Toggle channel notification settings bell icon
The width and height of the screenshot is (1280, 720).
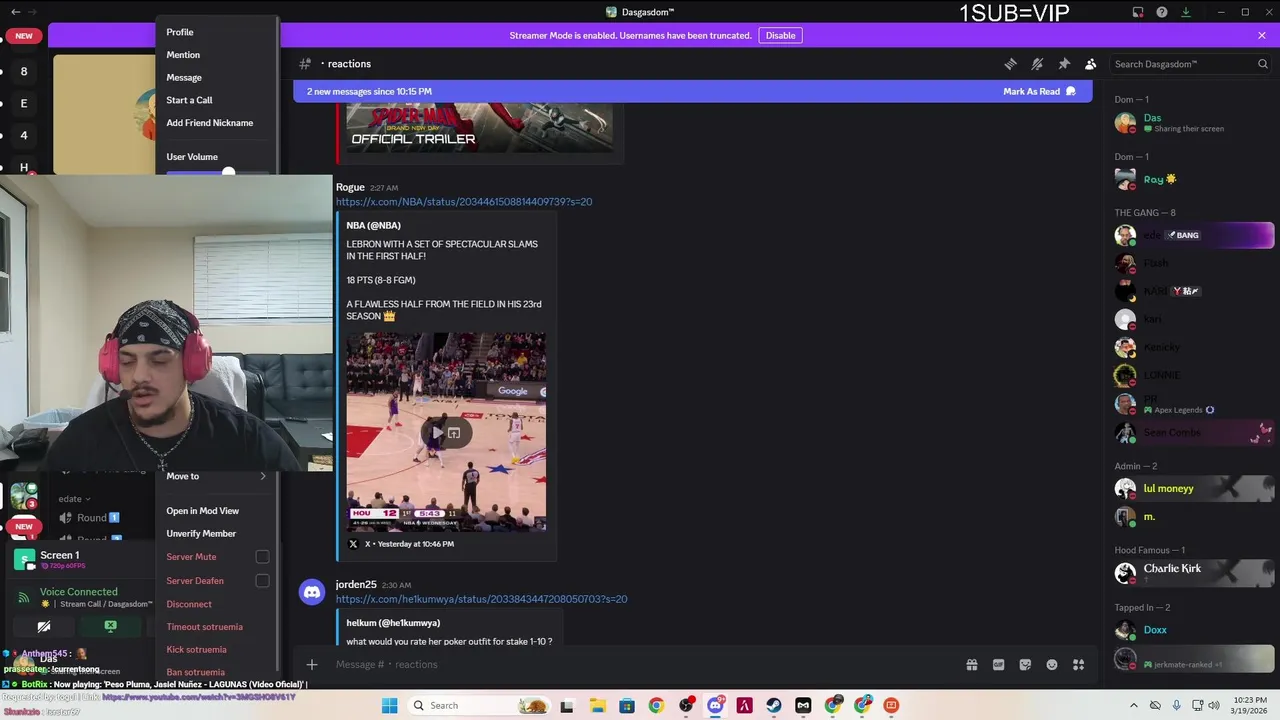click(x=1037, y=64)
